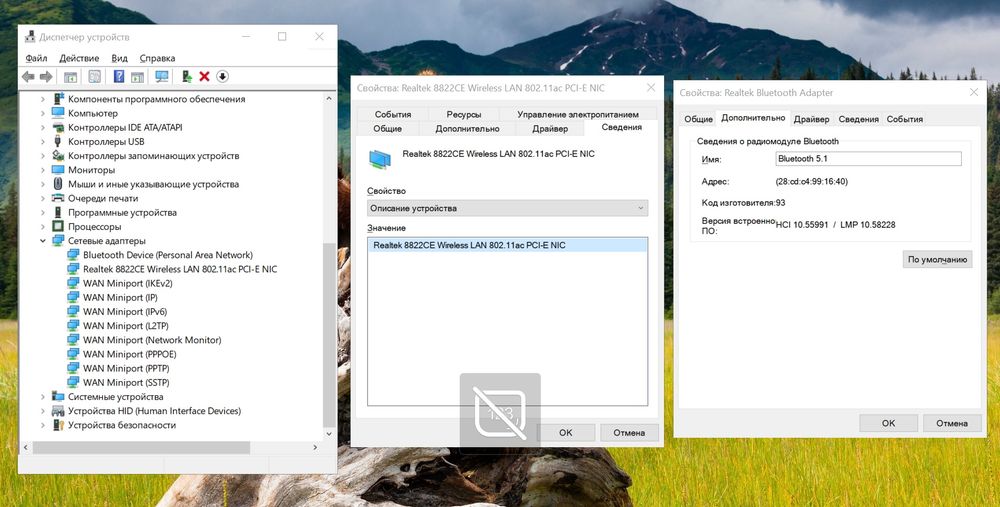This screenshot has width=1000, height=507.
Task: Click the Сетевые адаптеры category icon
Action: [x=58, y=240]
